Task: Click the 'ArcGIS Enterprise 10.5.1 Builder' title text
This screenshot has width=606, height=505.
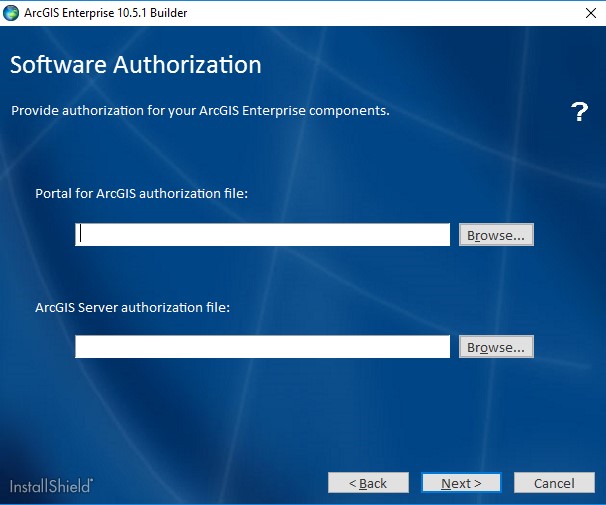Action: click(x=106, y=13)
